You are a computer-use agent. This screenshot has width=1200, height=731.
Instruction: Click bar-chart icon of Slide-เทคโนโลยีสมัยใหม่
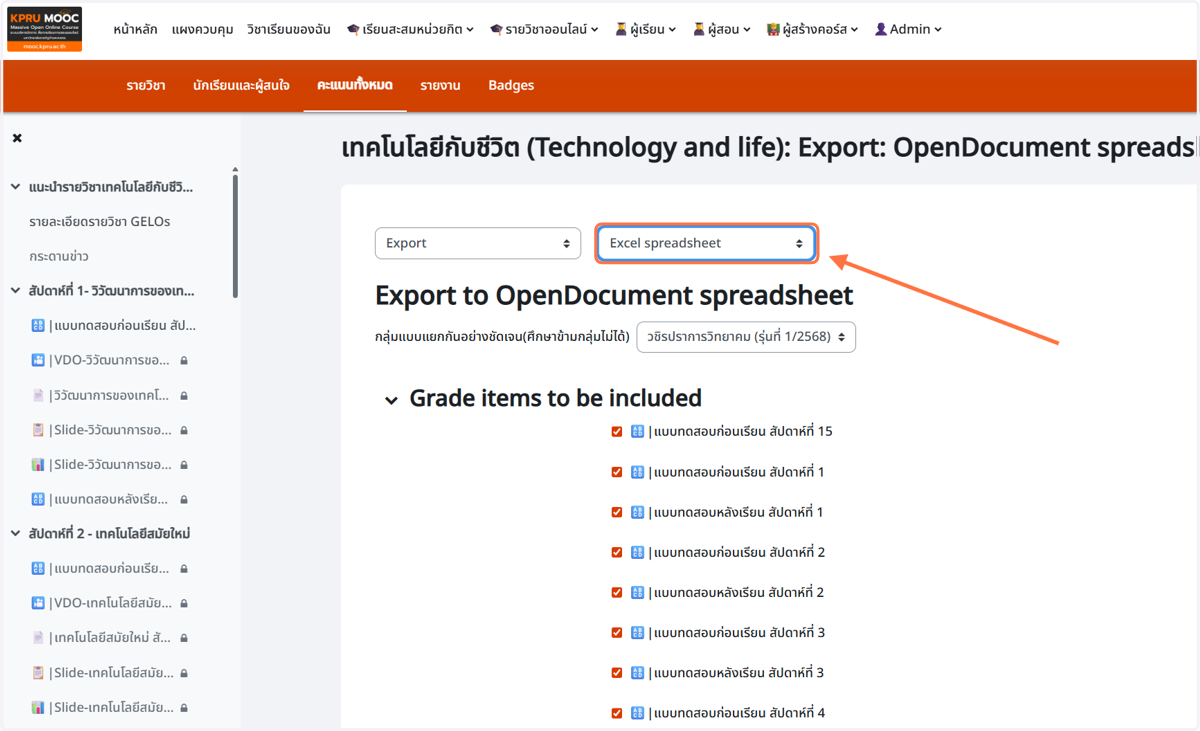click(38, 707)
